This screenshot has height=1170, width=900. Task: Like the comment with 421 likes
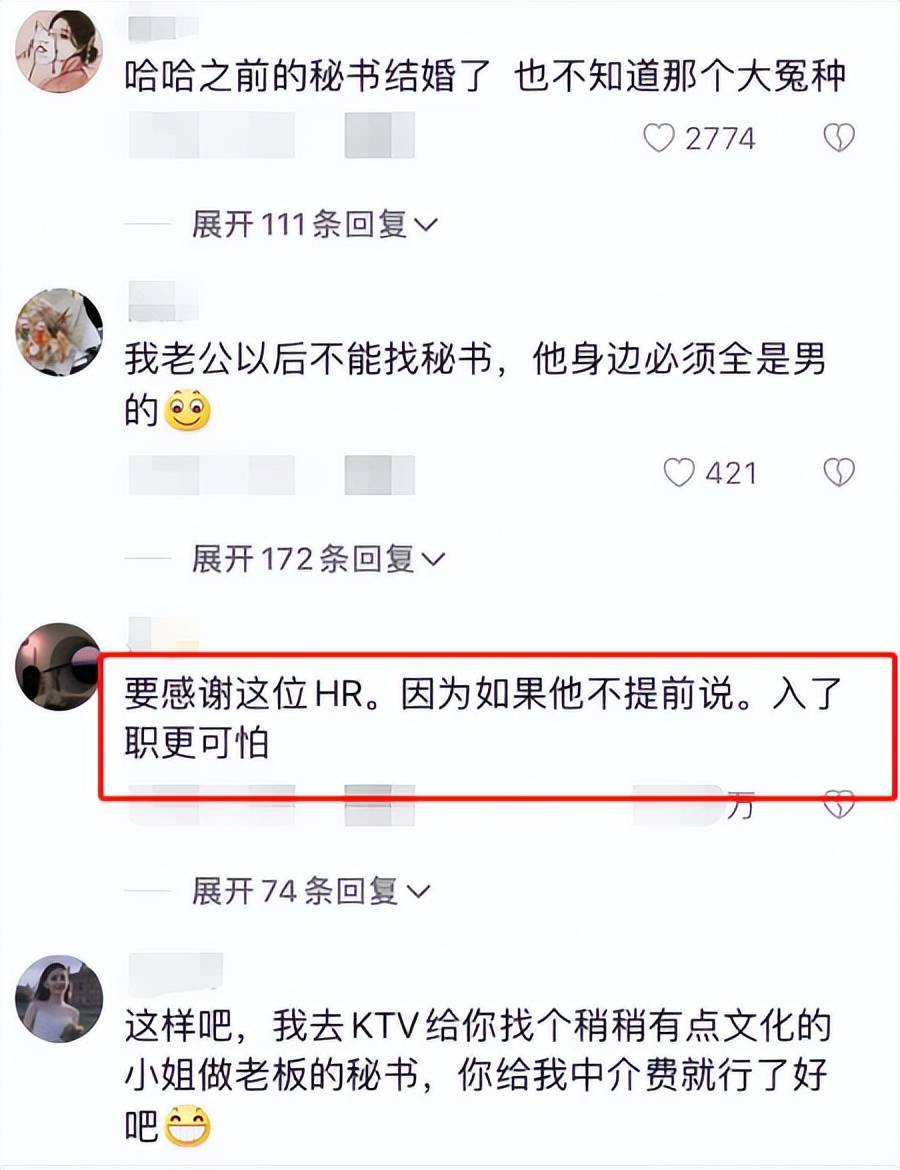(x=678, y=472)
